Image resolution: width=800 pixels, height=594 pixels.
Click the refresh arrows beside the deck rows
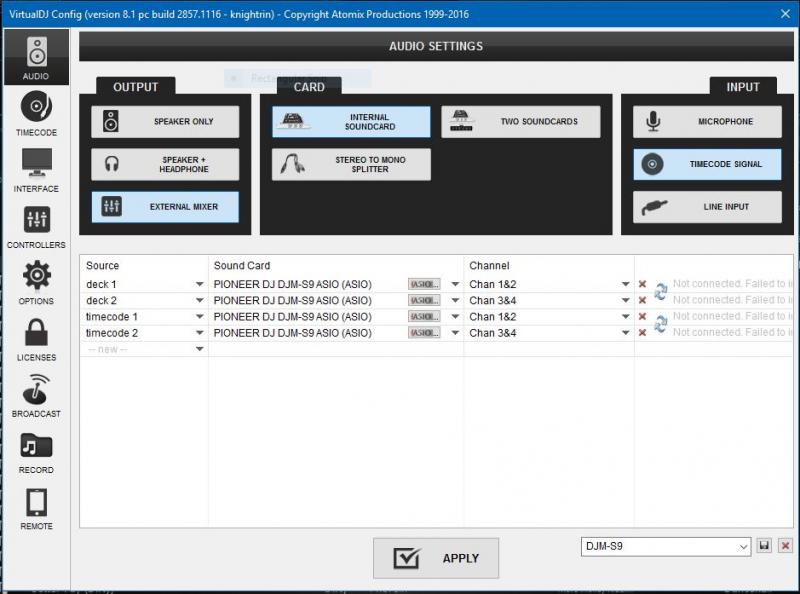tap(661, 291)
